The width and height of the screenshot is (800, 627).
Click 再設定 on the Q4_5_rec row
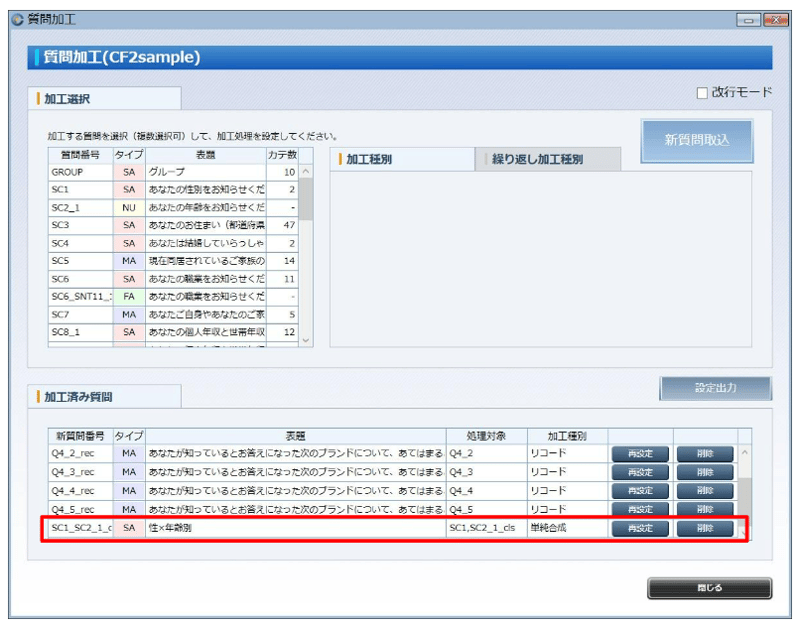(639, 509)
